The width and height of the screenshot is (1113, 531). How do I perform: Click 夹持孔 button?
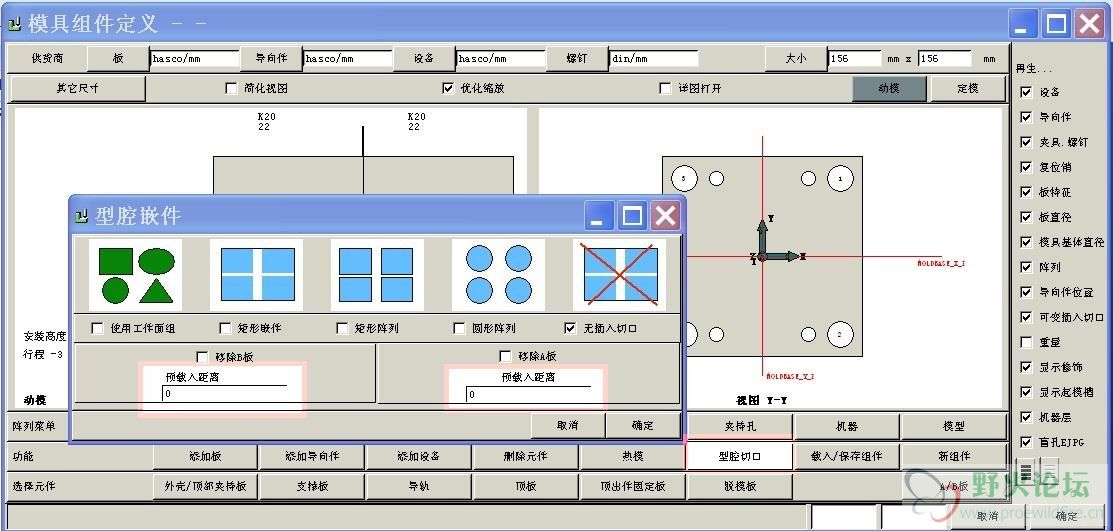coord(740,426)
